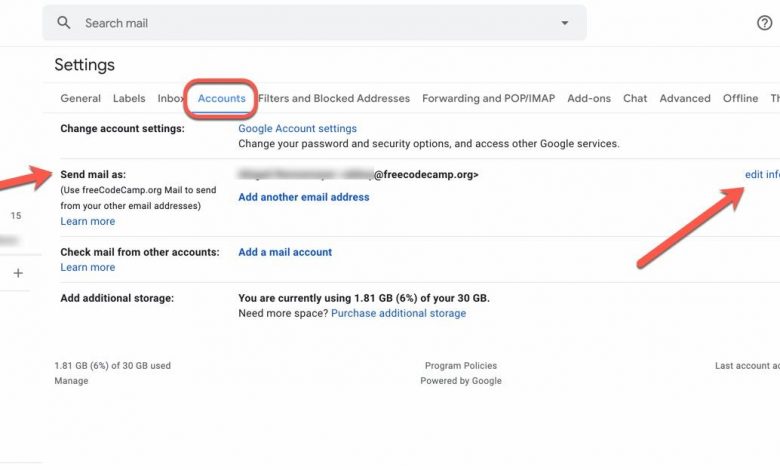Select the Advanced tab
The image size is (780, 470).
[x=685, y=99]
